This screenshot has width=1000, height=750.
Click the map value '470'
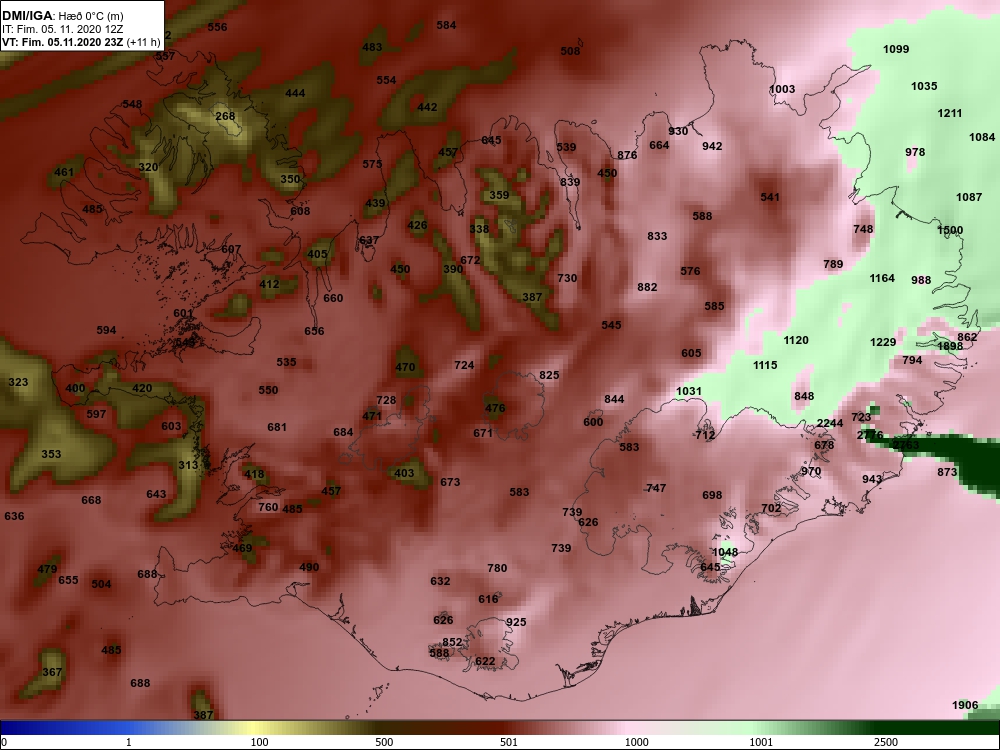[x=405, y=367]
